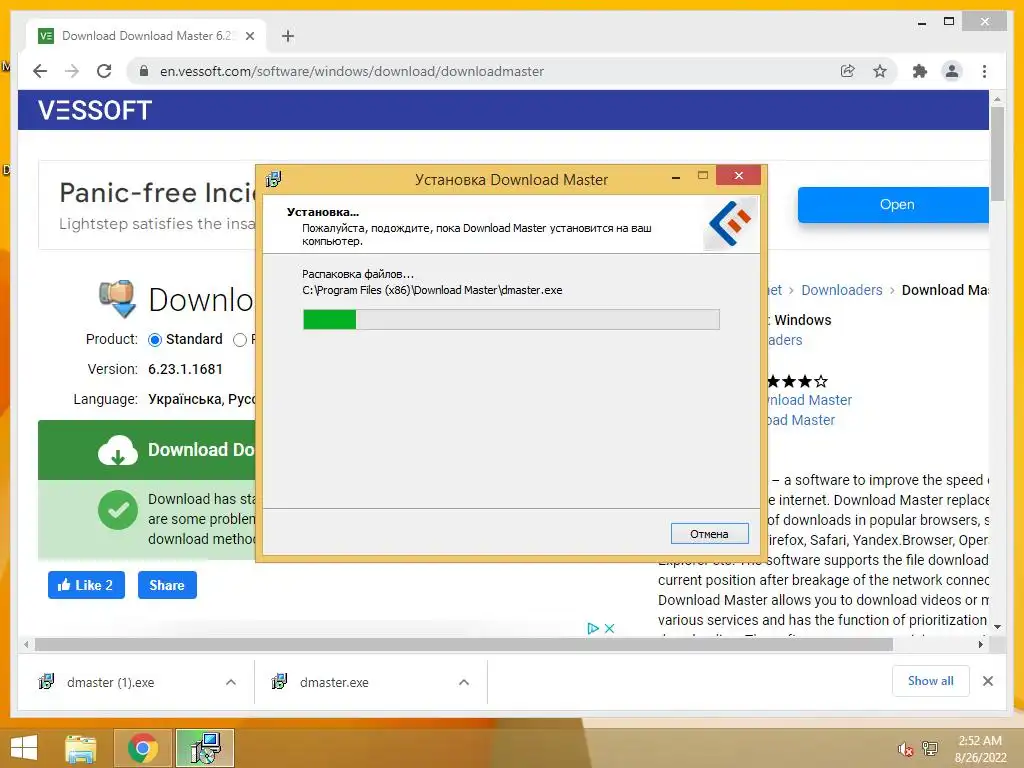The width and height of the screenshot is (1024, 768).
Task: Click the Panic-free ad headline
Action: 157,193
